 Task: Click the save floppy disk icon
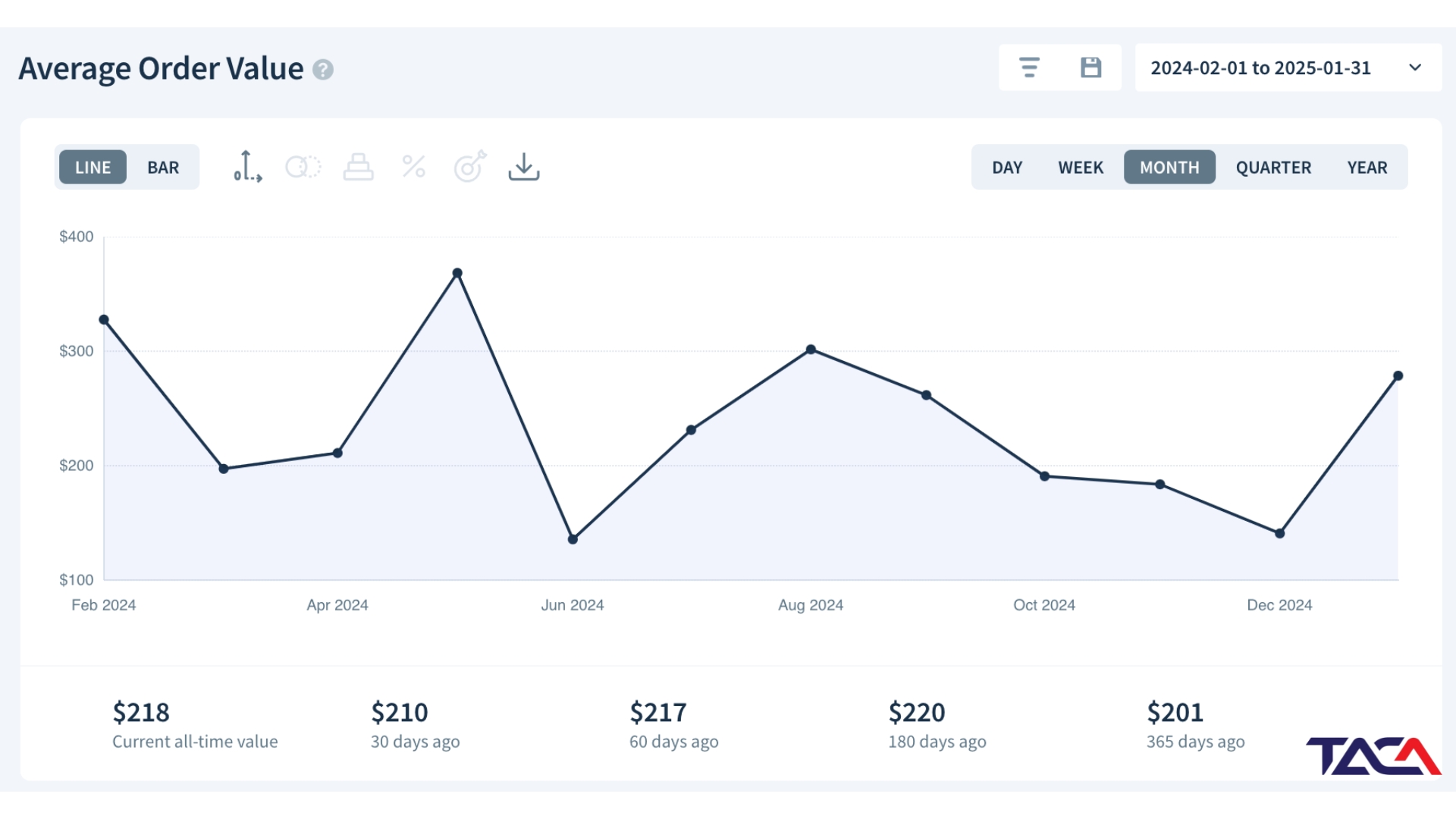tap(1090, 67)
